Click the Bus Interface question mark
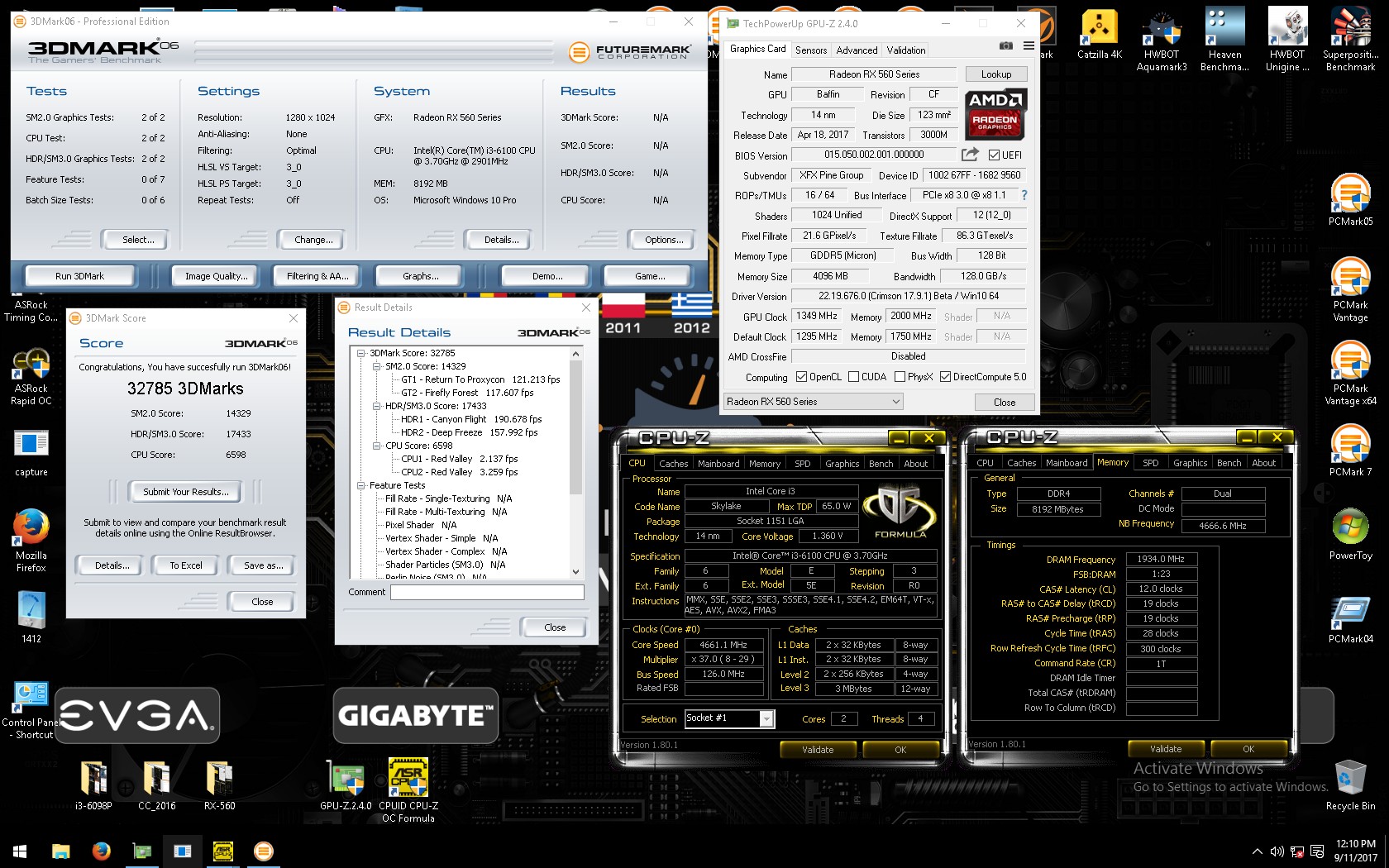Screen dimensions: 1389x868 click(1024, 195)
